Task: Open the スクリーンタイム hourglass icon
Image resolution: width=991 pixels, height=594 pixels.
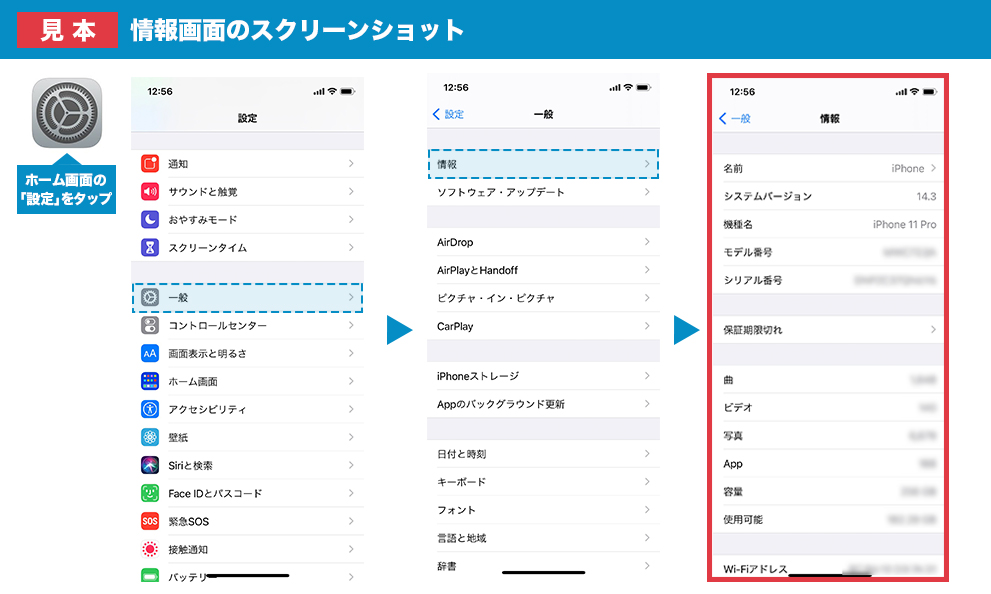Action: pos(150,248)
